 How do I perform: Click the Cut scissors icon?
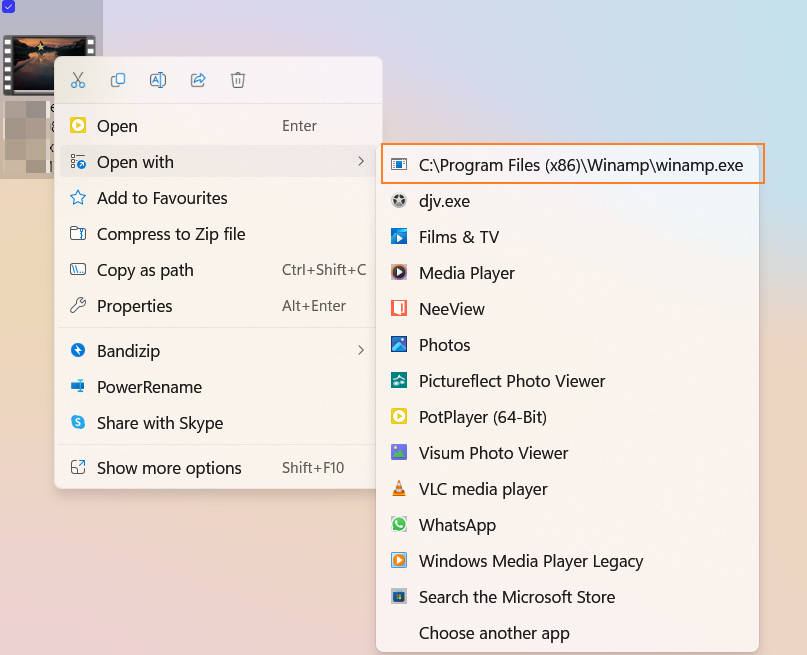tap(78, 80)
